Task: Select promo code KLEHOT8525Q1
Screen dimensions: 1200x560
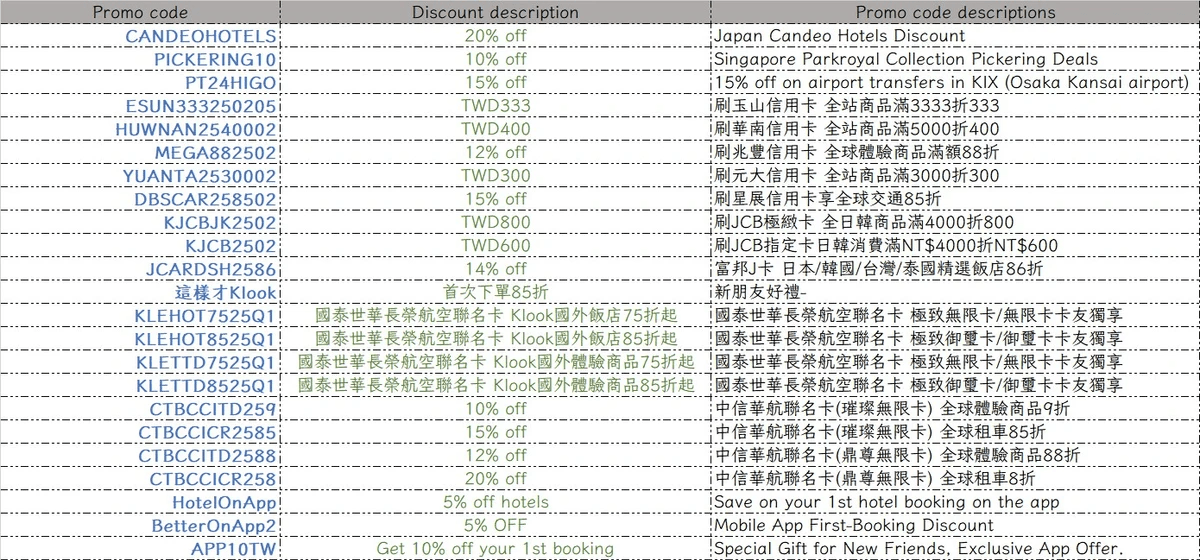Action: coord(205,339)
